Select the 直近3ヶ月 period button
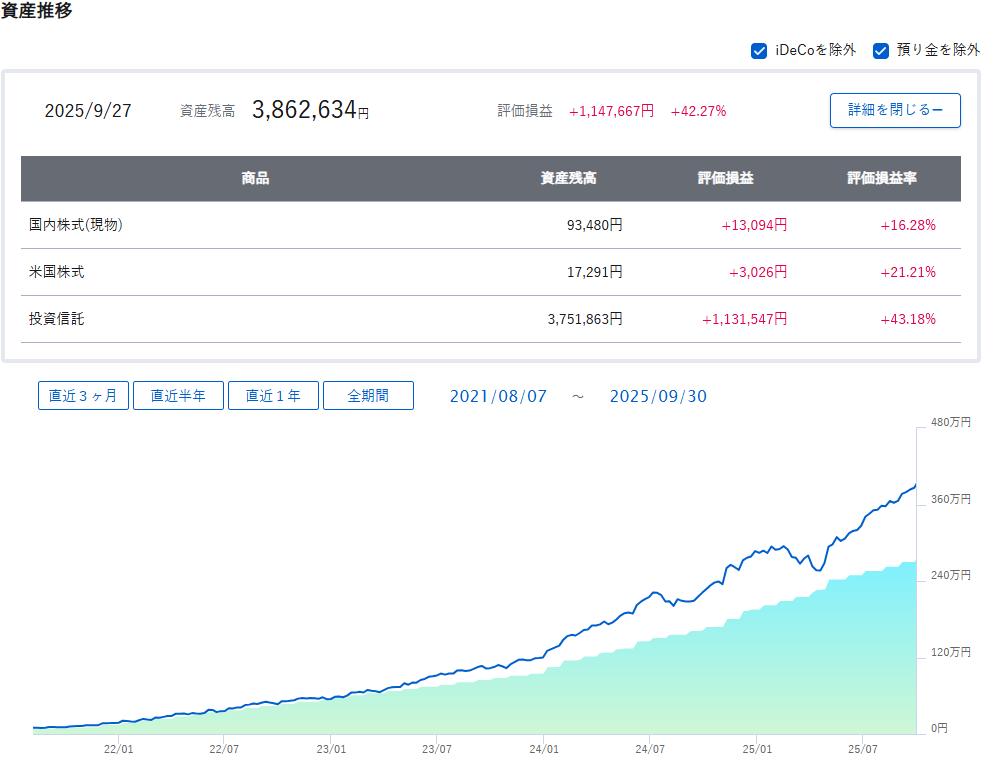983x757 pixels. click(x=83, y=396)
